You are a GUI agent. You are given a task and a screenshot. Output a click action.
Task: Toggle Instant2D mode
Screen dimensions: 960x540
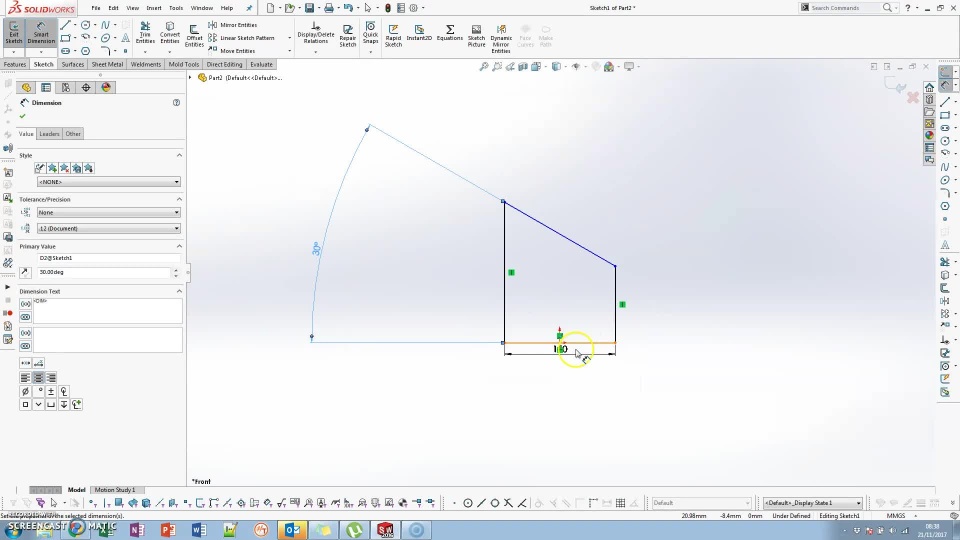point(419,32)
